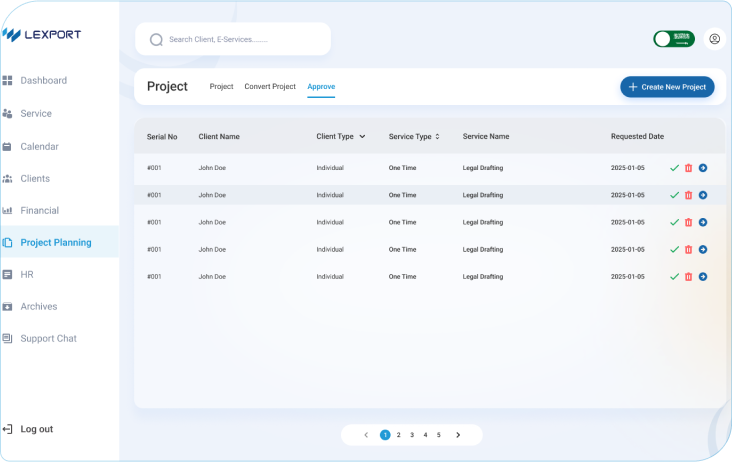The height and width of the screenshot is (462, 733).
Task: Open third row details via blue arrow
Action: pyautogui.click(x=703, y=222)
